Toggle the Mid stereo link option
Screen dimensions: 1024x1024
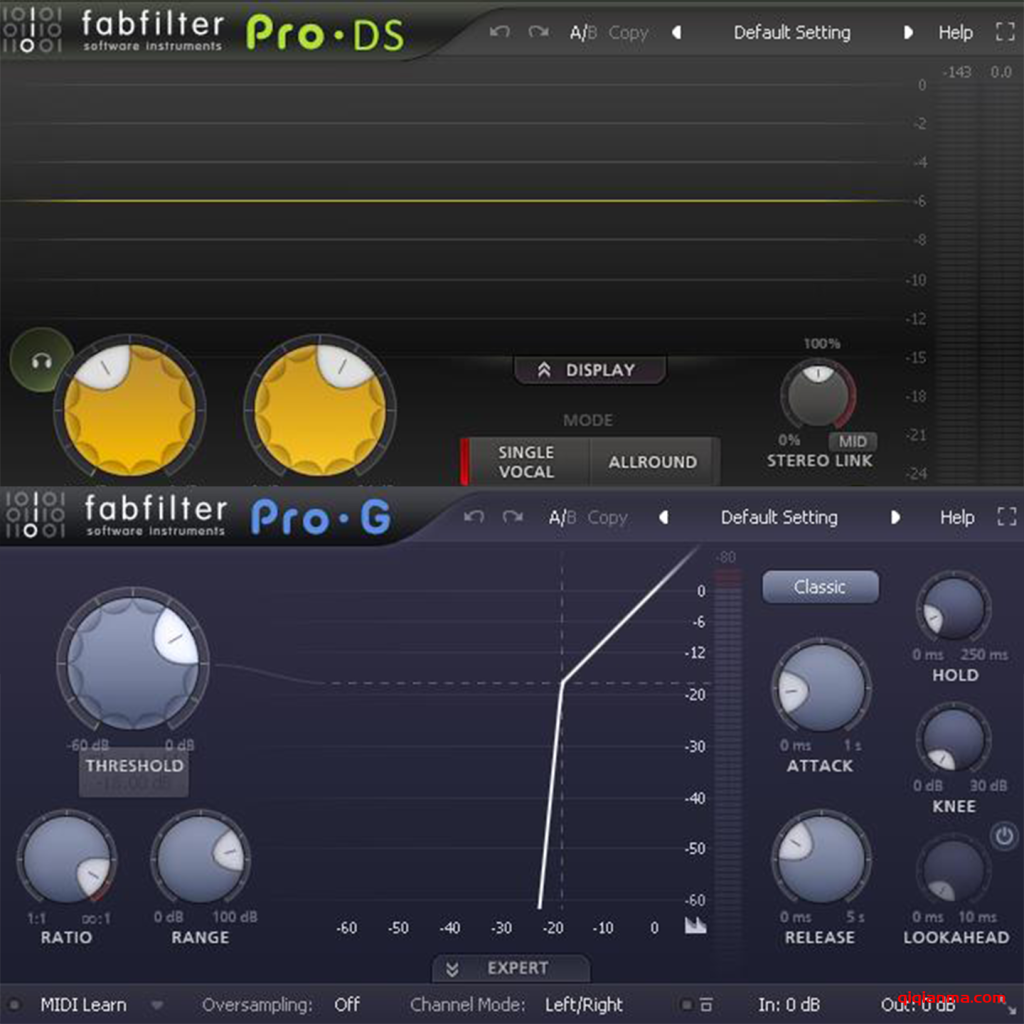pos(852,441)
